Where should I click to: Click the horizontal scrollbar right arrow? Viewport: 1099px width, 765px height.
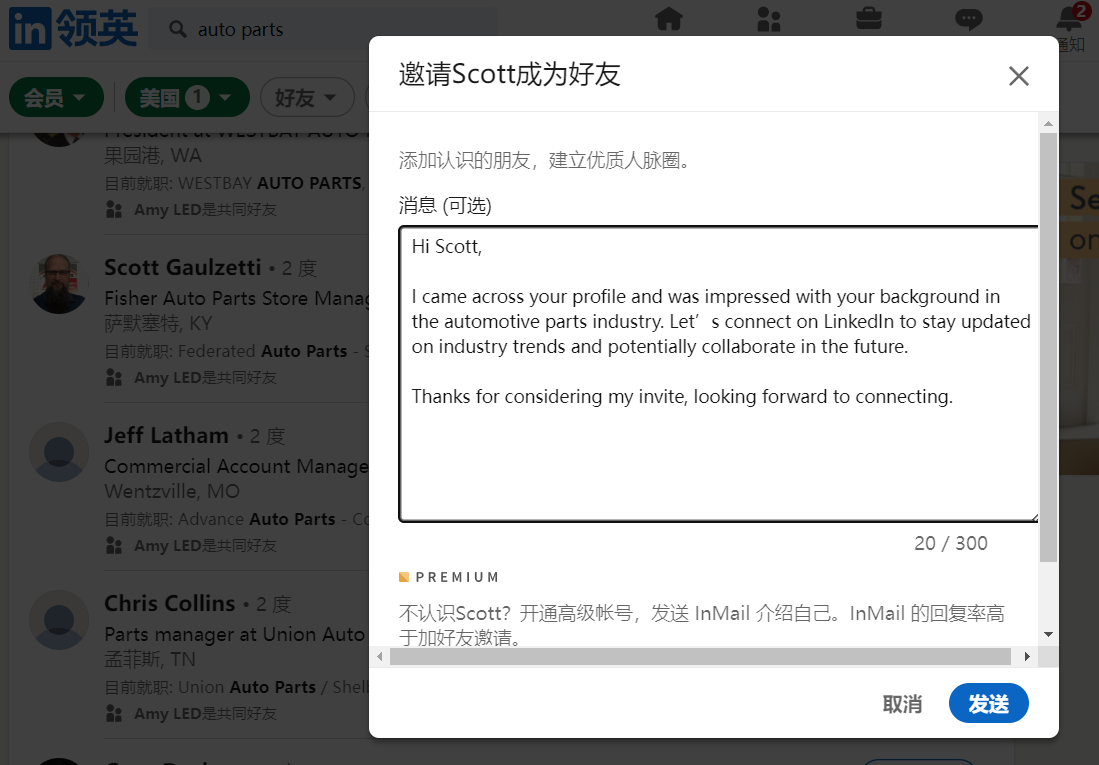pos(1027,657)
